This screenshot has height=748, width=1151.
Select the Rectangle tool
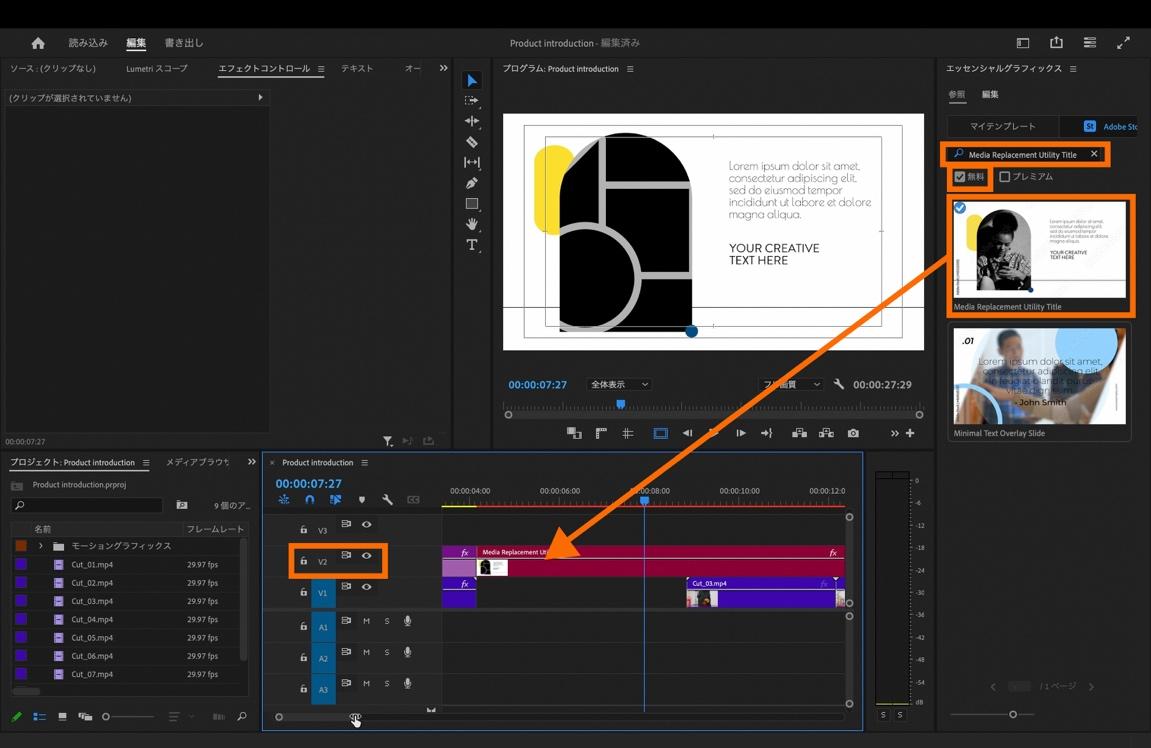pyautogui.click(x=472, y=204)
